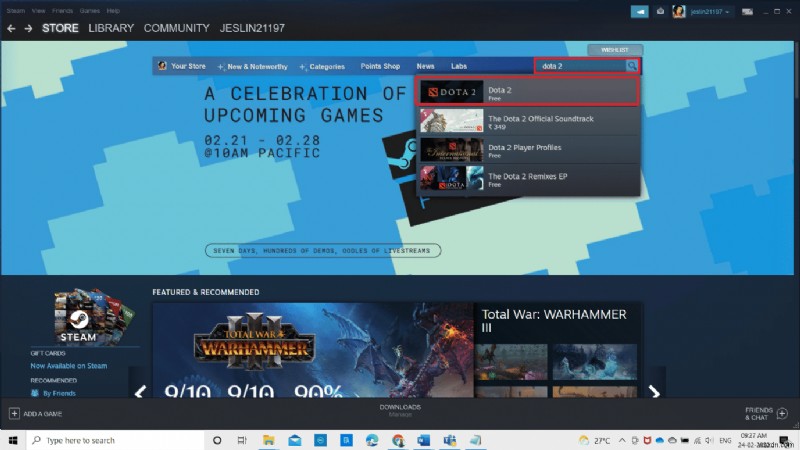
Task: Click the profile avatar picture in the title bar
Action: (x=679, y=11)
